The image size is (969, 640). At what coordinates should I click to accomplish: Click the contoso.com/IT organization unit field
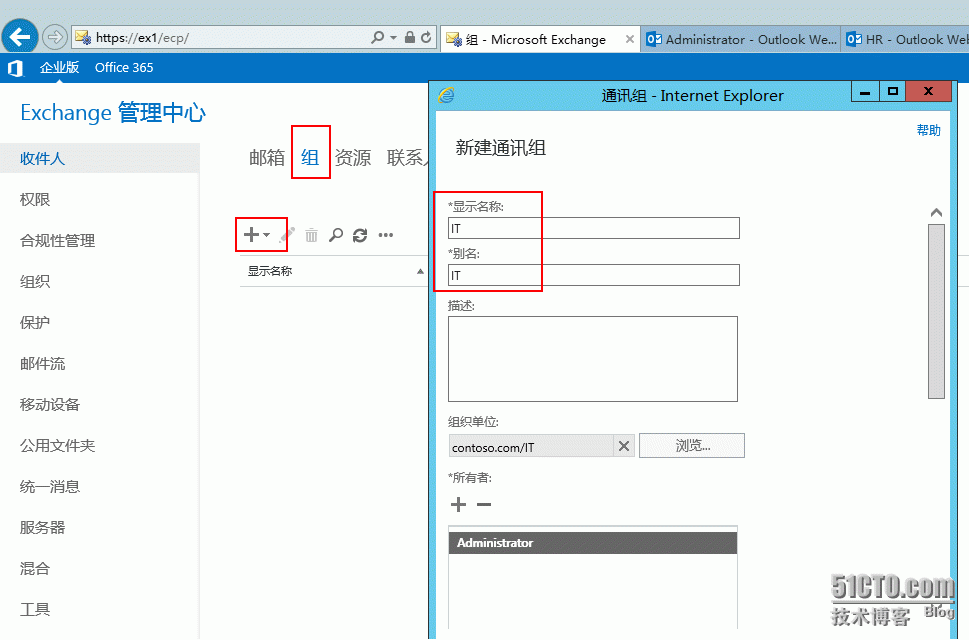click(531, 446)
